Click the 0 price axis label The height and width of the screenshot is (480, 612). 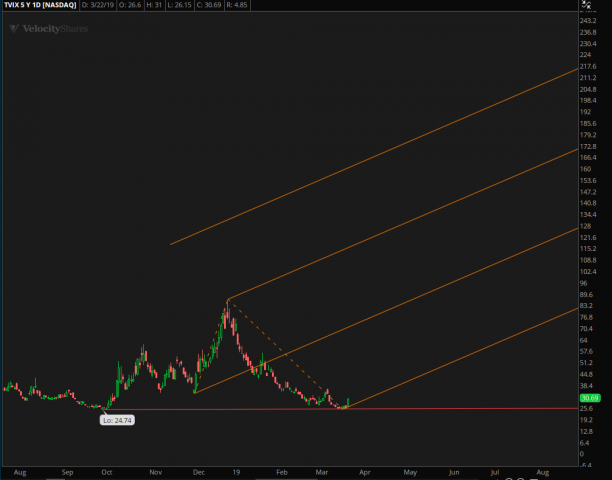[x=582, y=454]
